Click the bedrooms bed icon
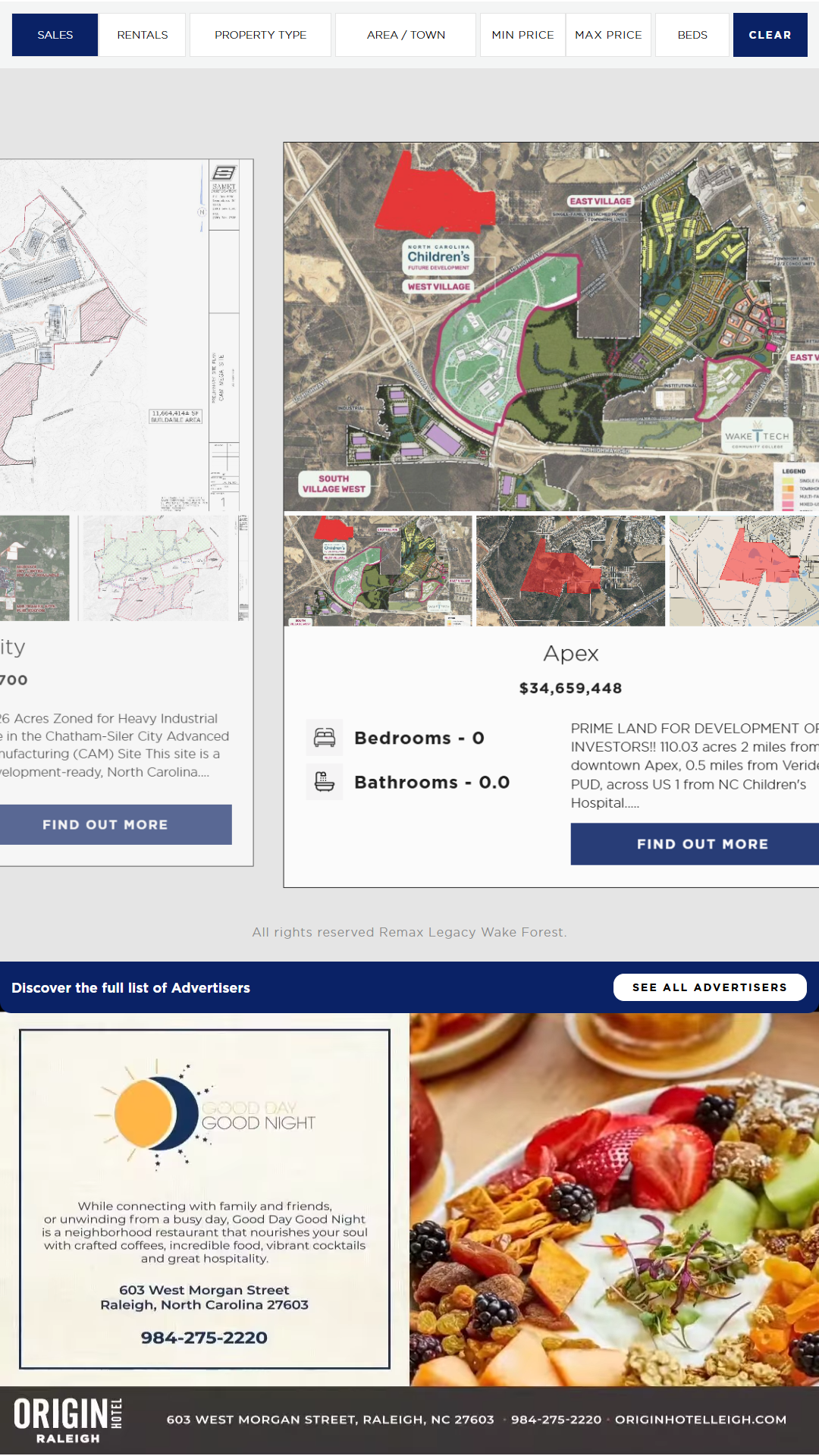This screenshot has height=1456, width=819. point(325,738)
